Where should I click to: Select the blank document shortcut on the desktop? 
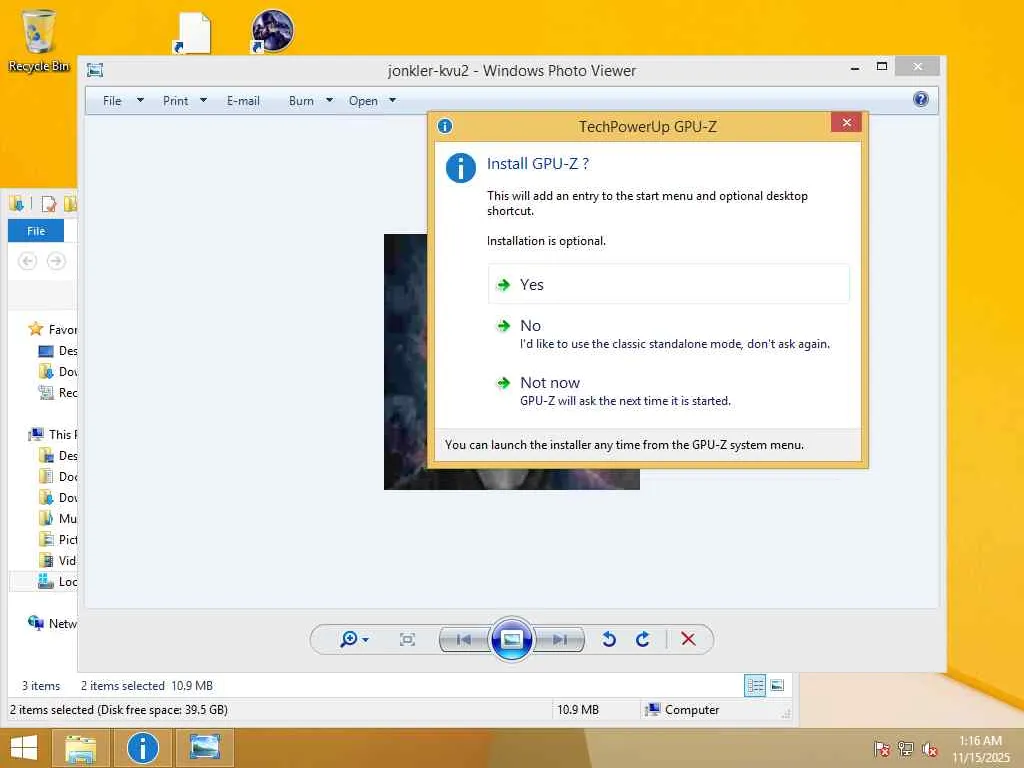click(x=193, y=33)
